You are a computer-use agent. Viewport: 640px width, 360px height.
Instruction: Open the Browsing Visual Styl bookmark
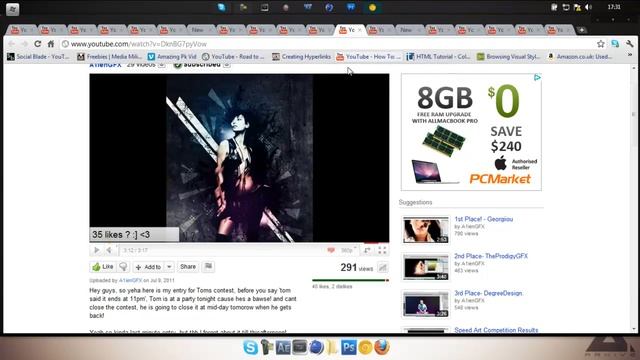(509, 57)
